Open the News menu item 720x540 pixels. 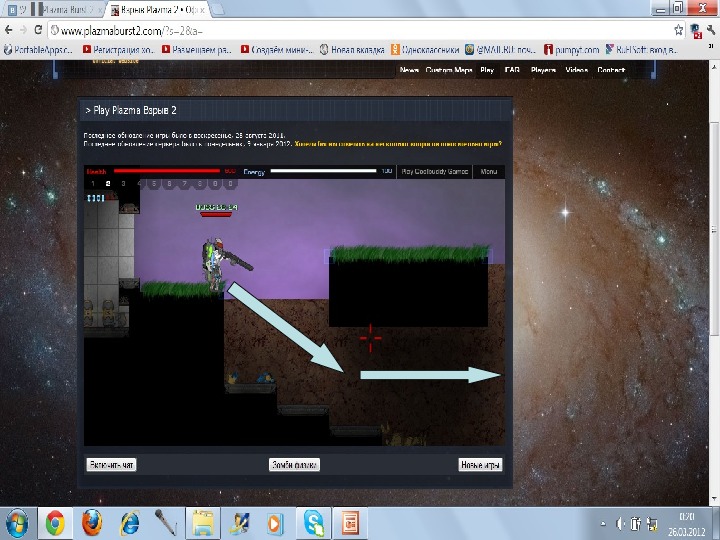click(x=409, y=70)
